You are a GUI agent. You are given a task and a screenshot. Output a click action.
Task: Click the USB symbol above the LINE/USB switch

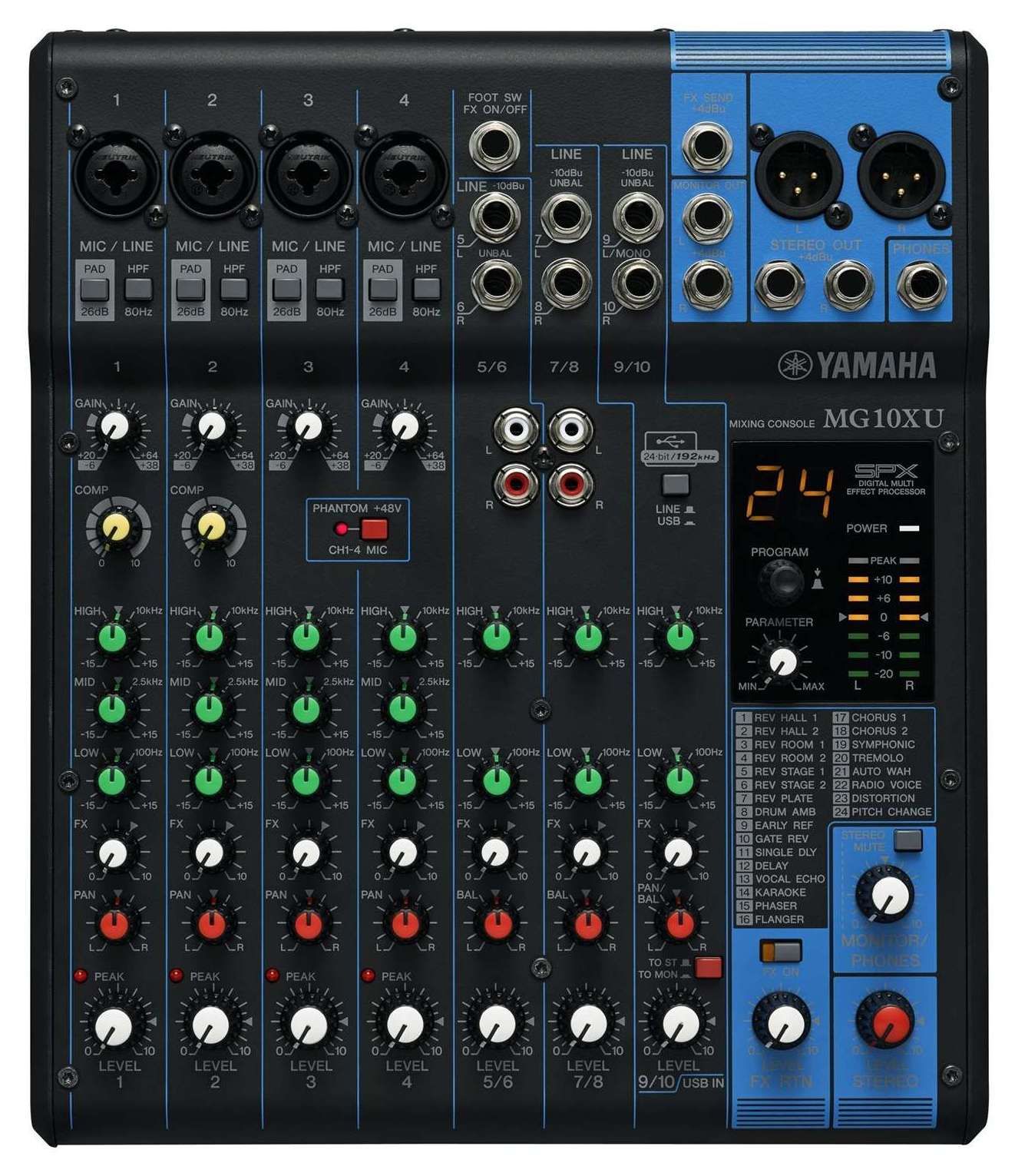(x=670, y=441)
